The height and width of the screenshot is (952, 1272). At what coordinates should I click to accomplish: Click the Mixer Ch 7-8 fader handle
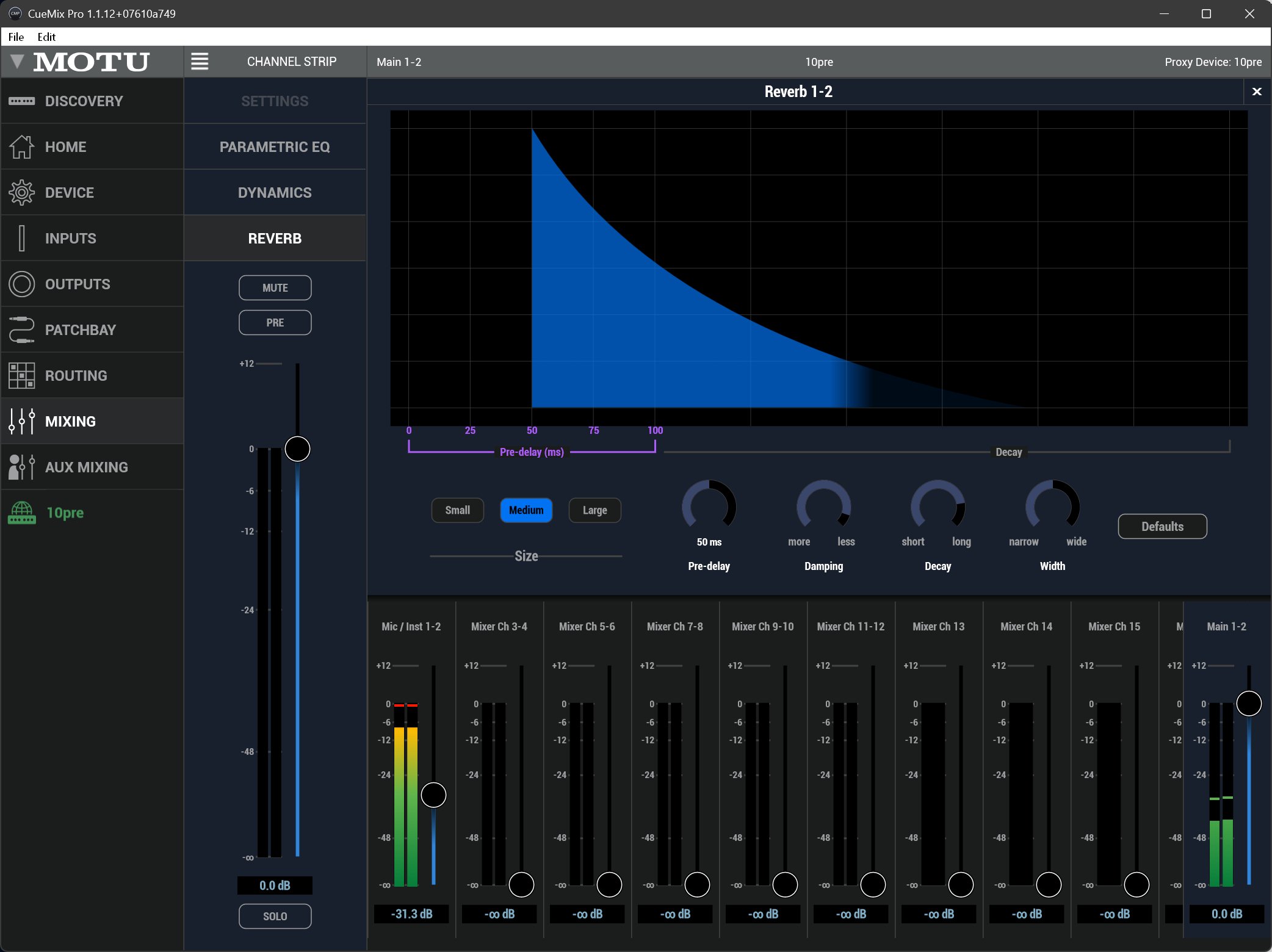(697, 884)
